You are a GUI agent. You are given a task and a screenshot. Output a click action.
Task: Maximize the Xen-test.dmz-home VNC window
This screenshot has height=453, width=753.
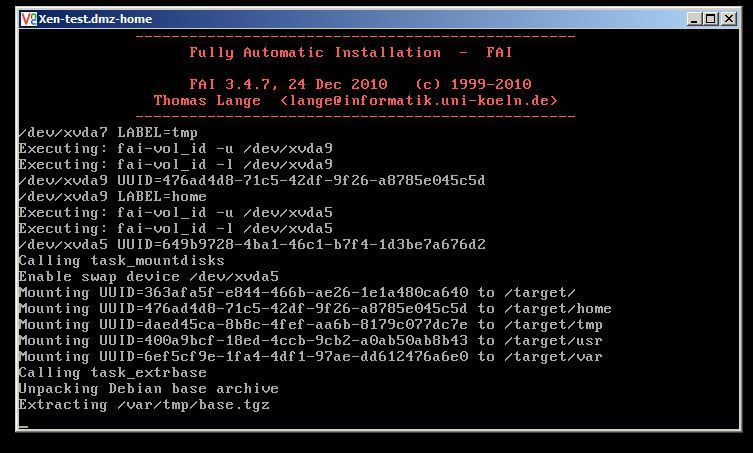coord(712,19)
